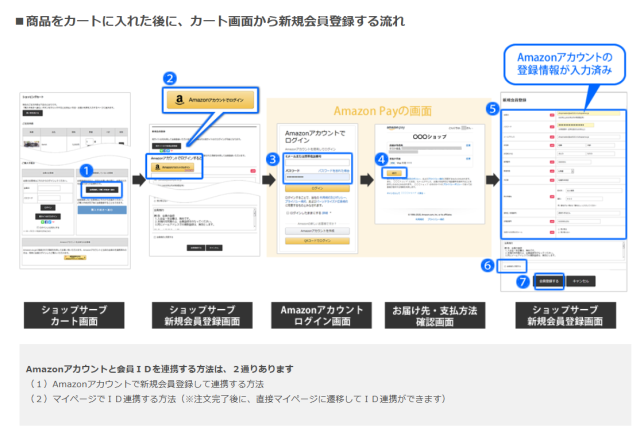Click the terms text scrollbar in the empty new-member form
Screen dimensions: 640x432
click(x=255, y=218)
